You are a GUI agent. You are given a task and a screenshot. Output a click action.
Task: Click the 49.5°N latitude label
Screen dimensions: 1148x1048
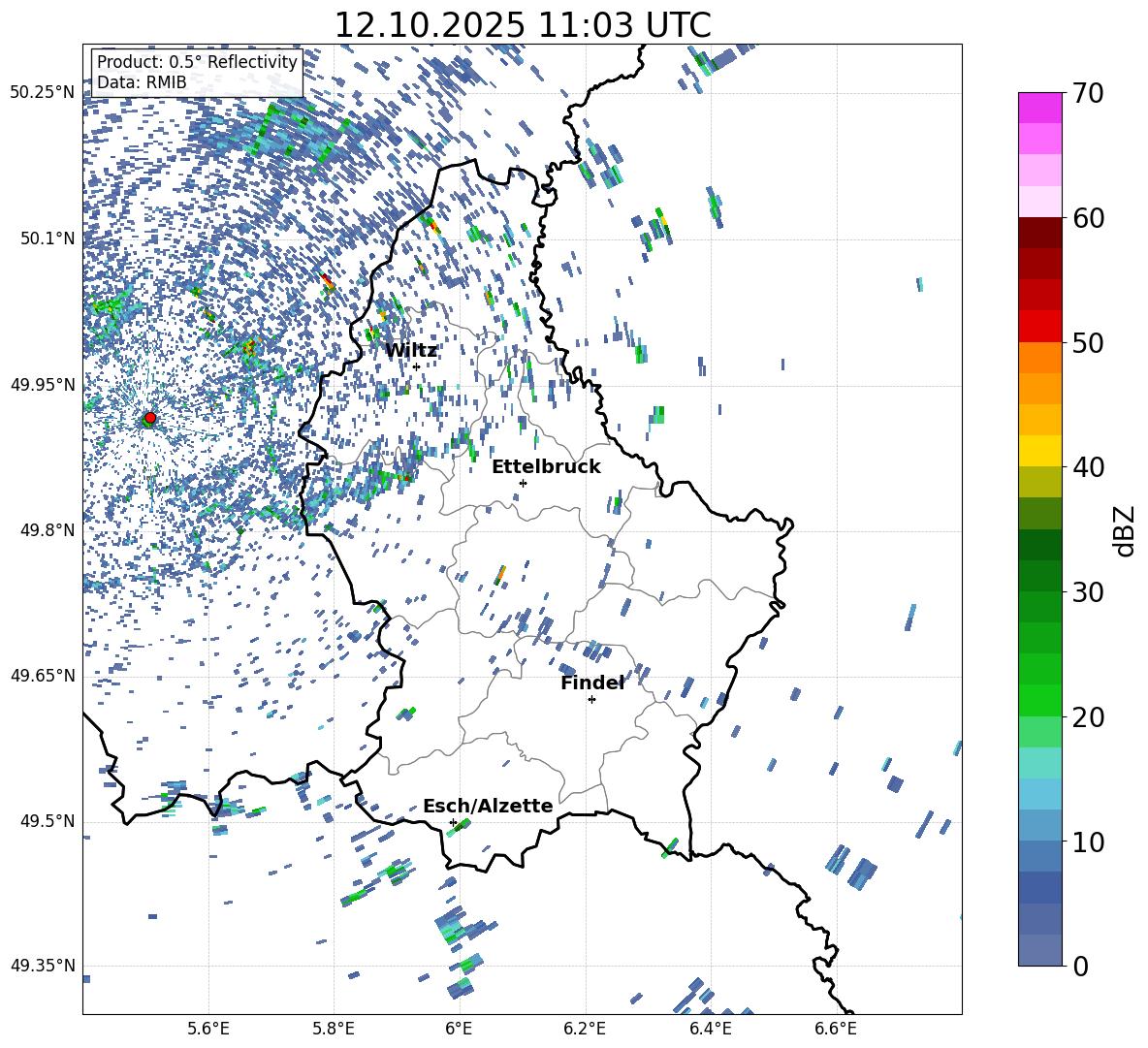[48, 821]
